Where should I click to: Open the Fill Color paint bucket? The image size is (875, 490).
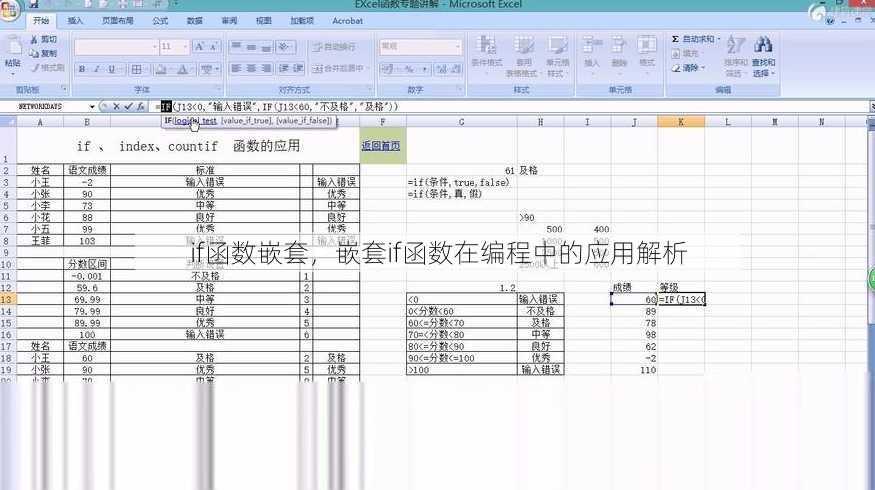pos(161,69)
